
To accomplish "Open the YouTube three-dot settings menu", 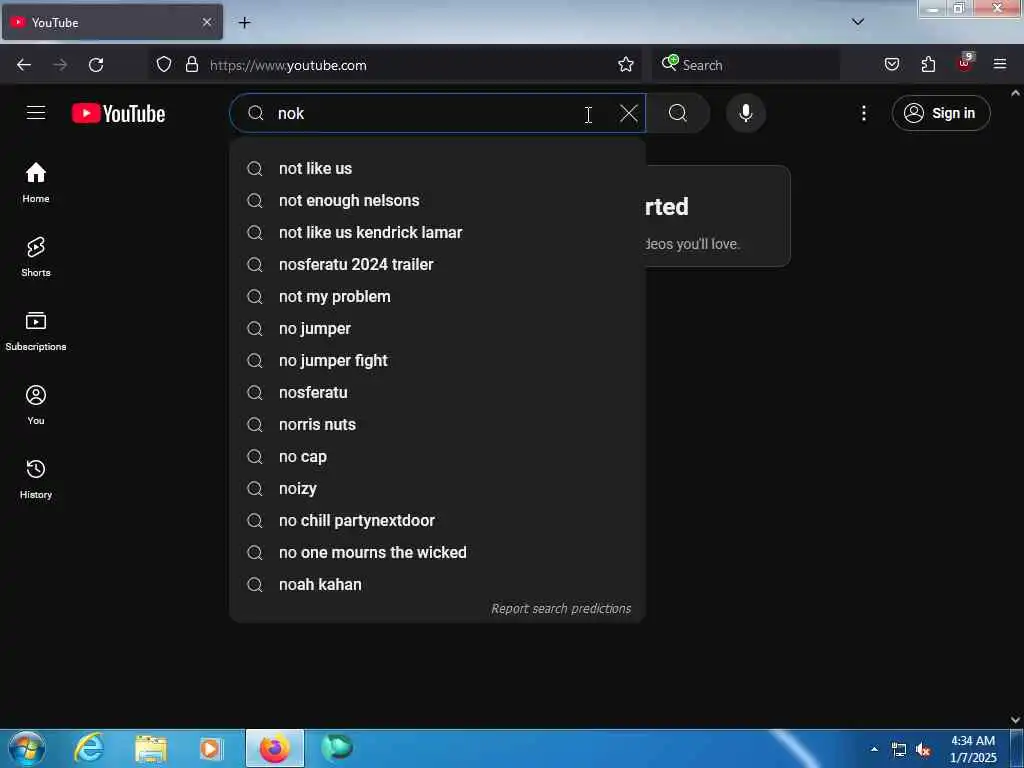I will [863, 113].
